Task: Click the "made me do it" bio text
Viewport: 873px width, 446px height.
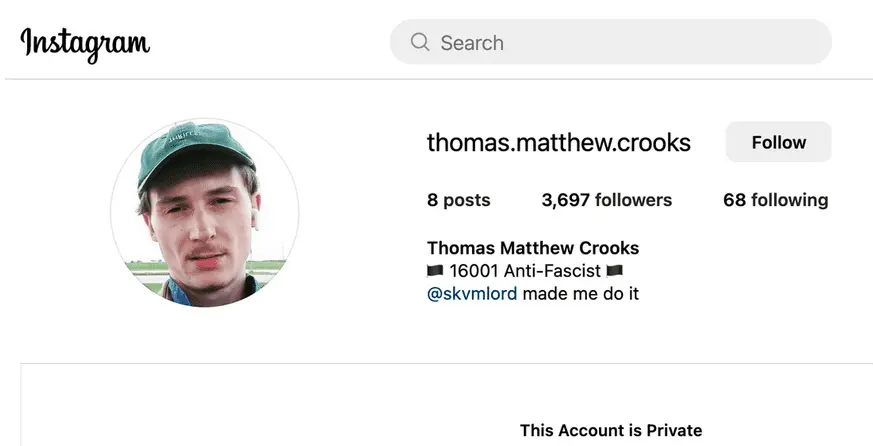Action: (x=580, y=294)
